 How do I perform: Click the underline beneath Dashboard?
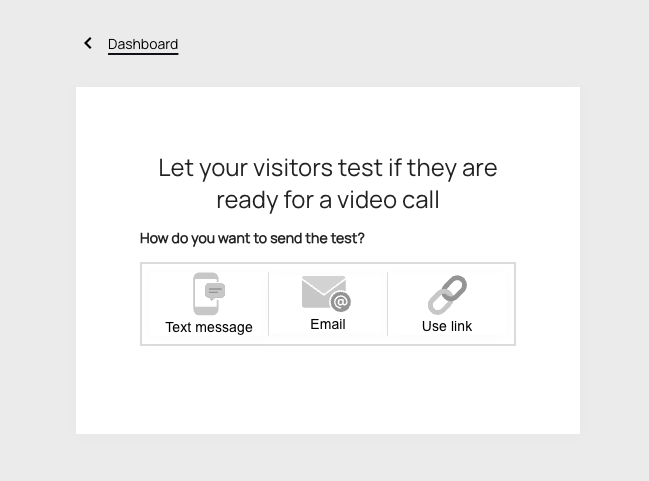pos(143,53)
